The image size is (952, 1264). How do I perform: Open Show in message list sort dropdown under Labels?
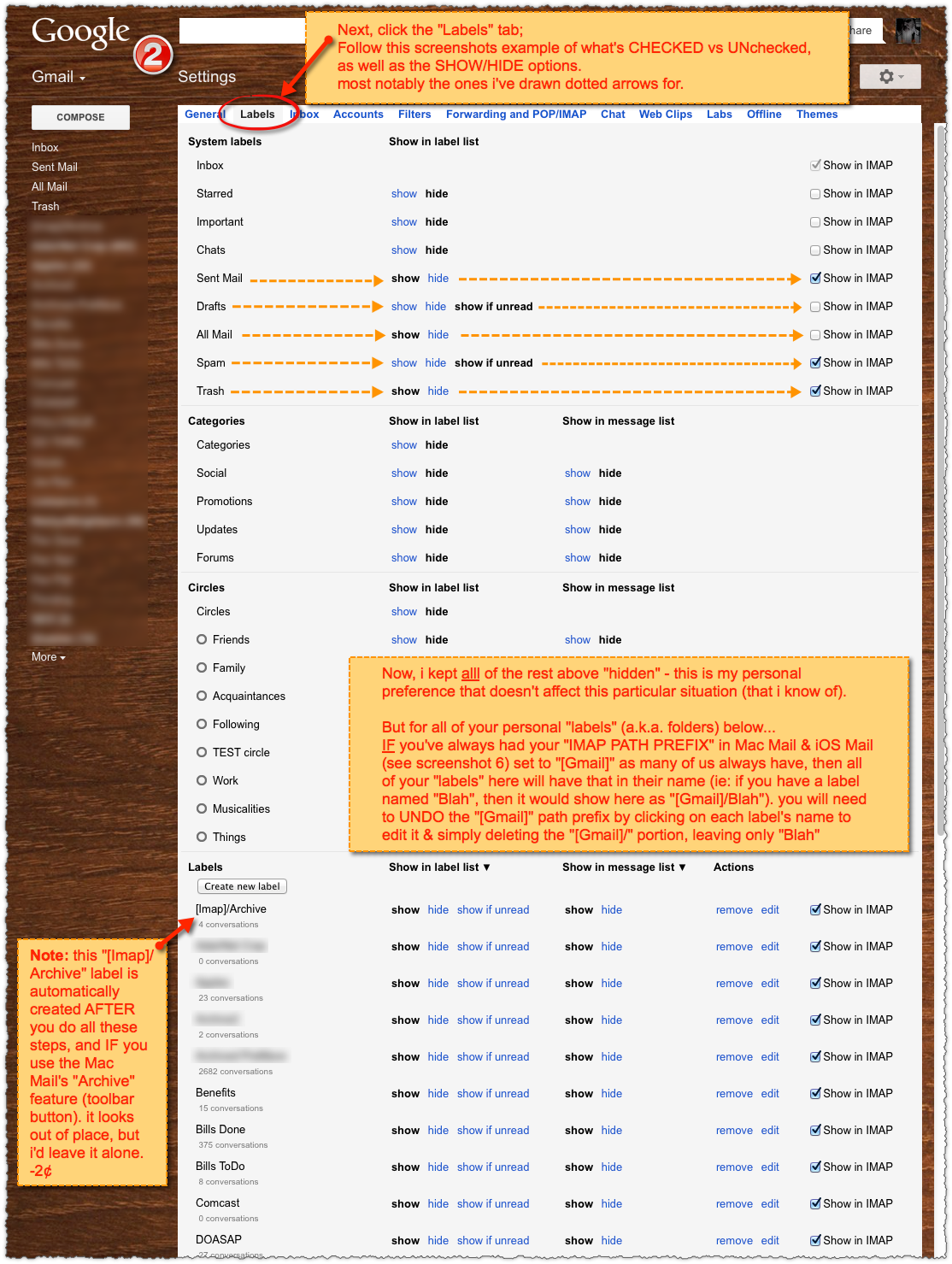[624, 867]
